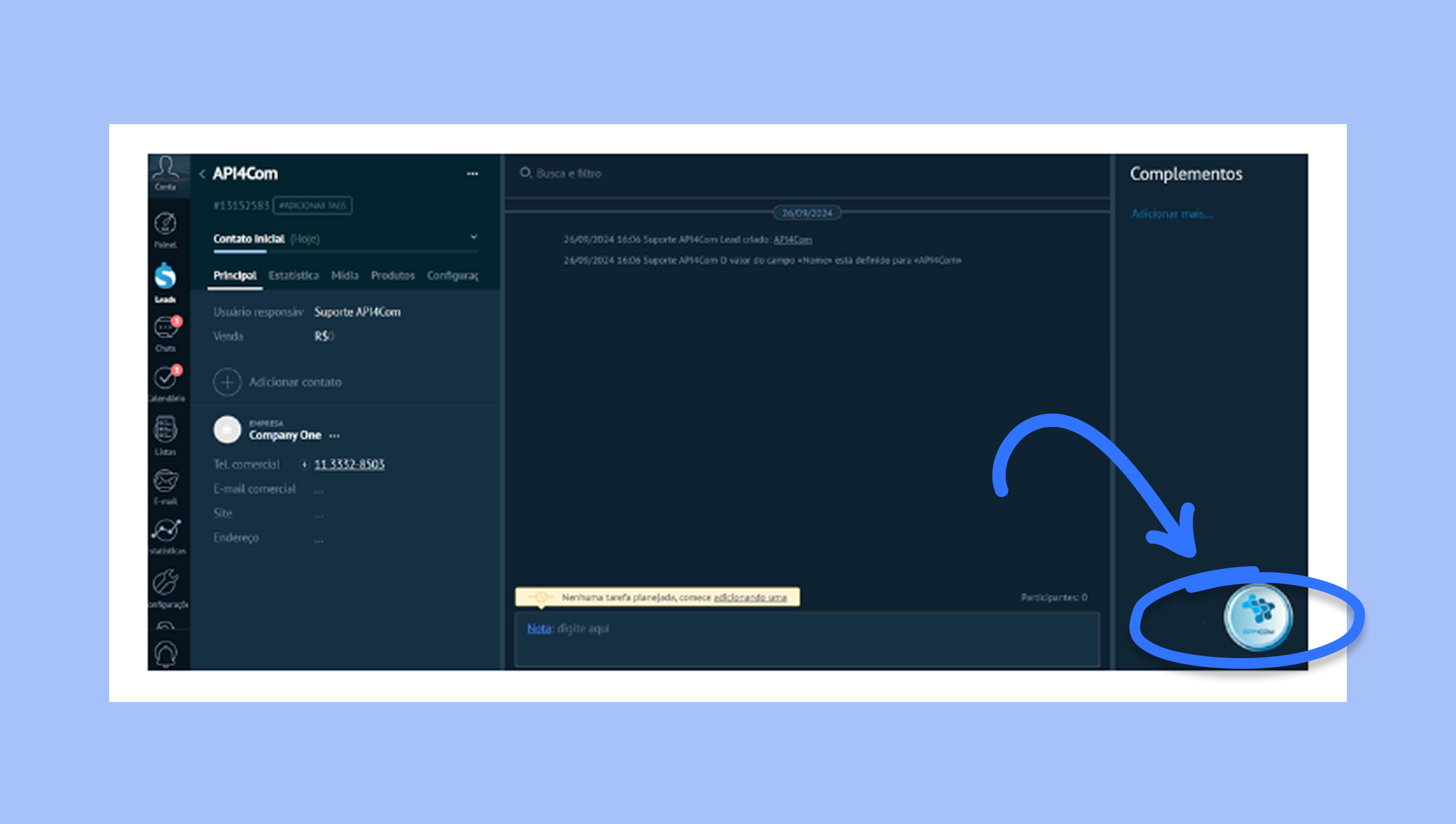Click the Venda R$0 value field

tap(324, 336)
